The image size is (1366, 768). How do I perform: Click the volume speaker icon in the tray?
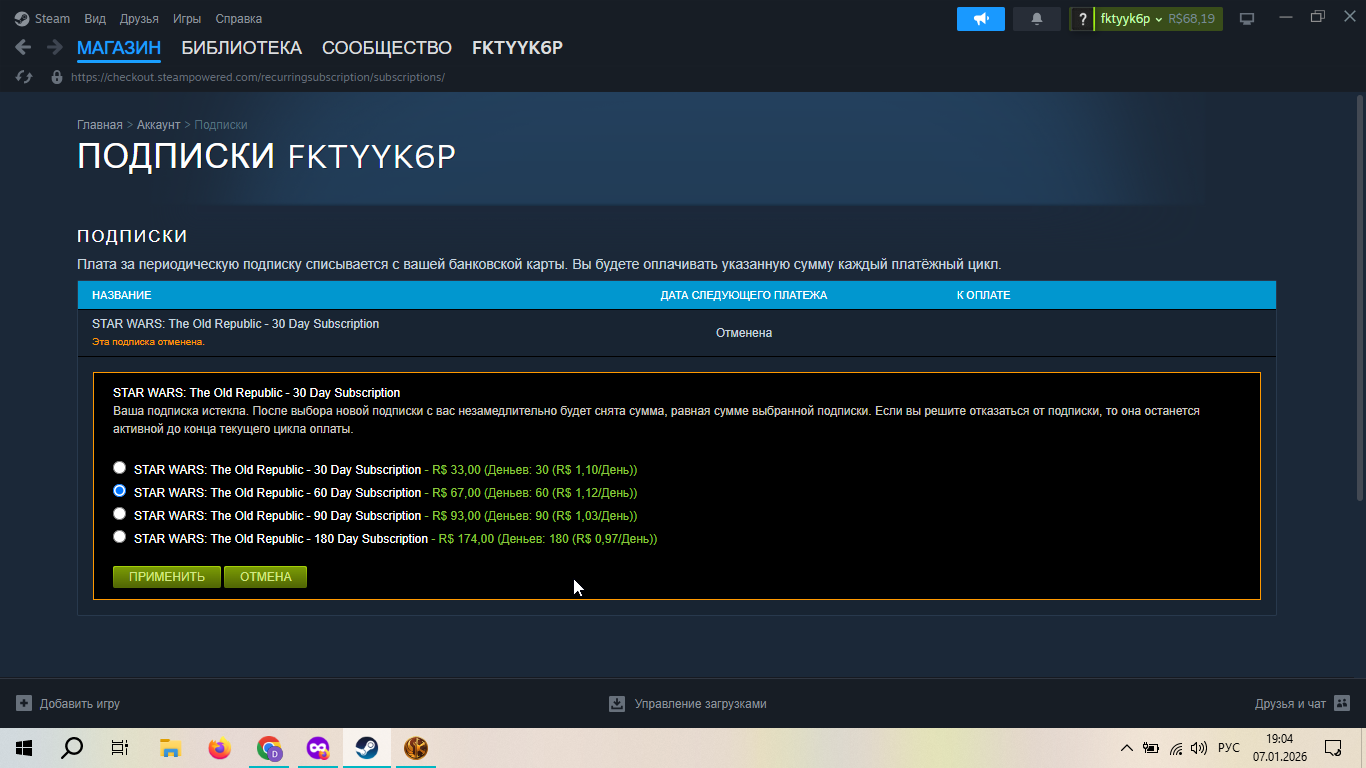pyautogui.click(x=1199, y=748)
